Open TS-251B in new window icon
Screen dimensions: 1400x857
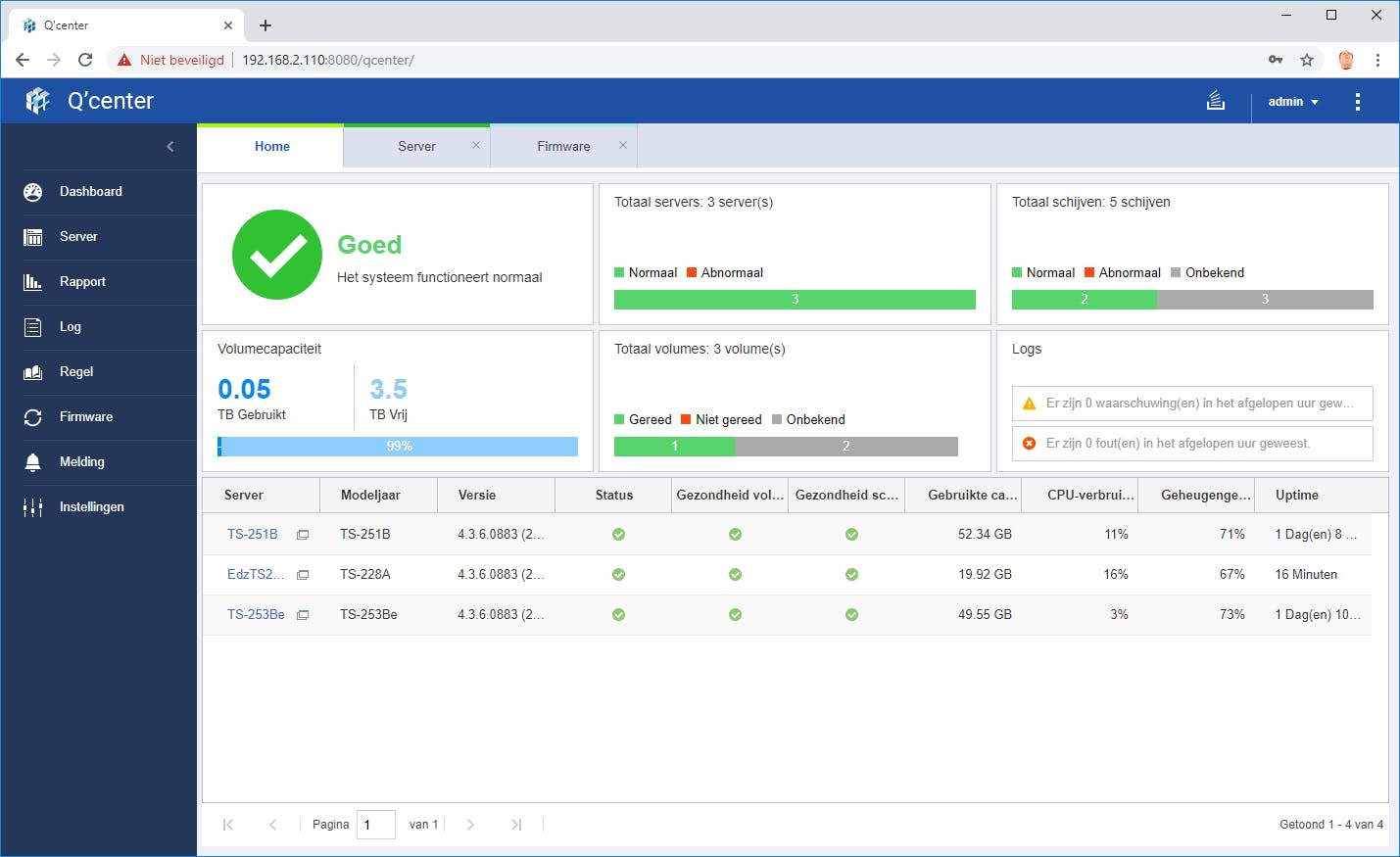click(303, 535)
